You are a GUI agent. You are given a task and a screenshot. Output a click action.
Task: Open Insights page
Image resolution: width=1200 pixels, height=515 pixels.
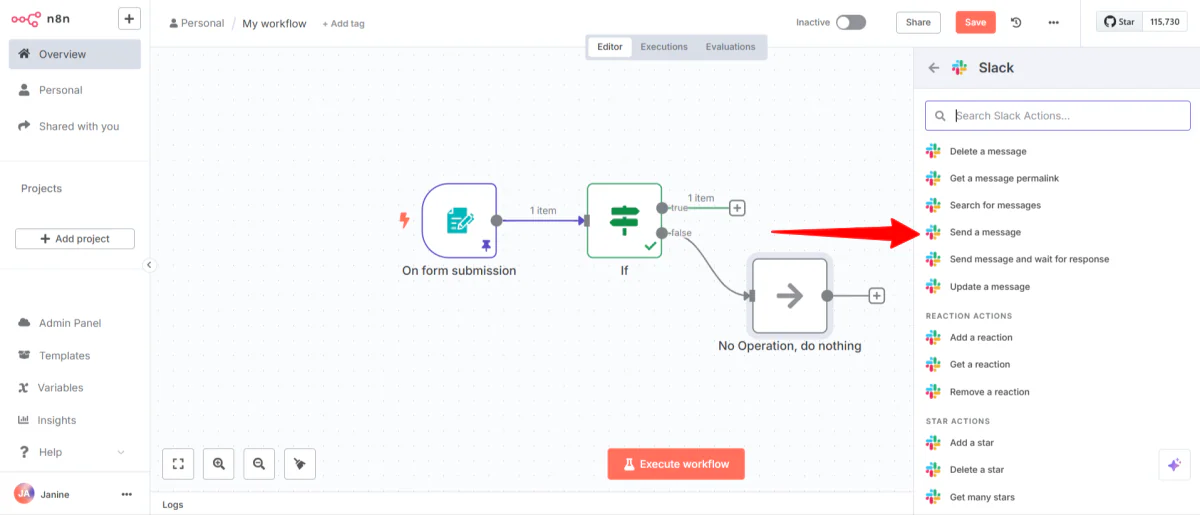75,420
